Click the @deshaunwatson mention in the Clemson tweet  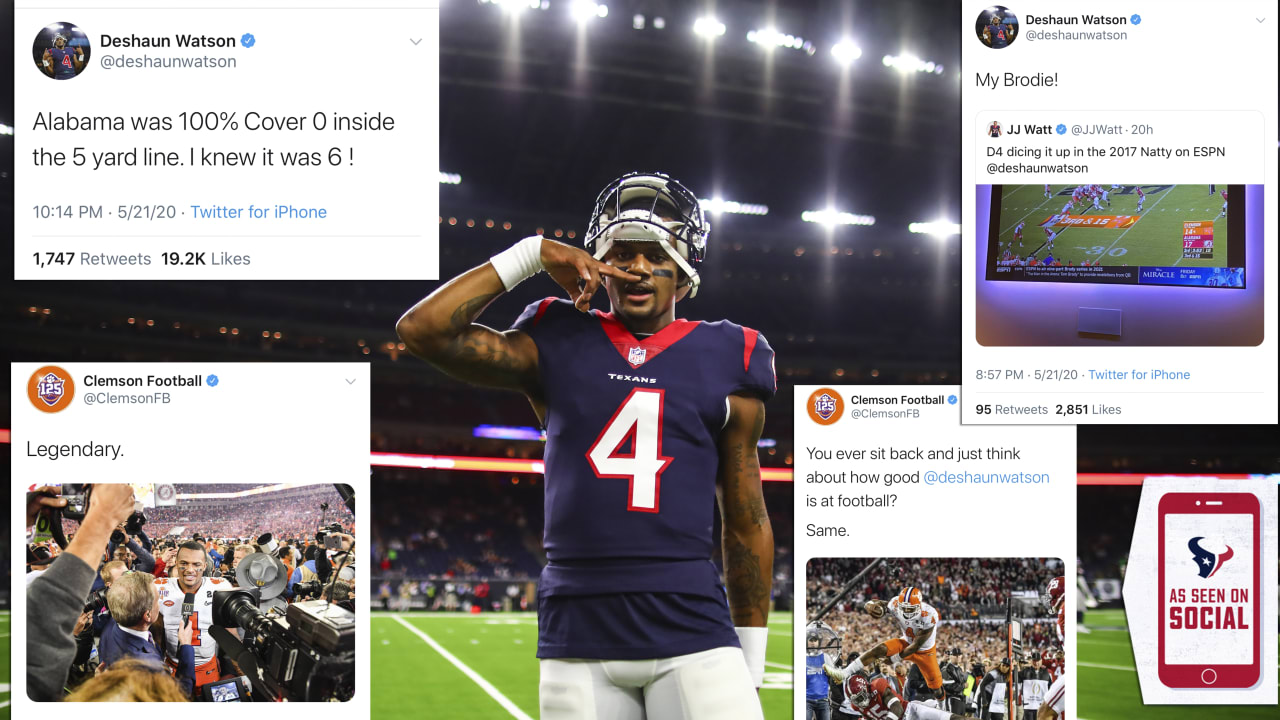click(986, 477)
